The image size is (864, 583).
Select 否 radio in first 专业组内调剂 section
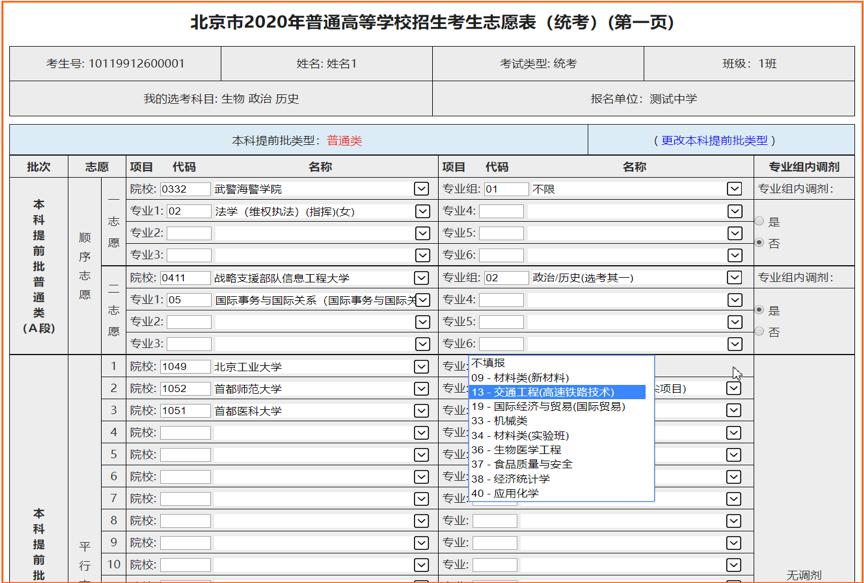tap(760, 241)
